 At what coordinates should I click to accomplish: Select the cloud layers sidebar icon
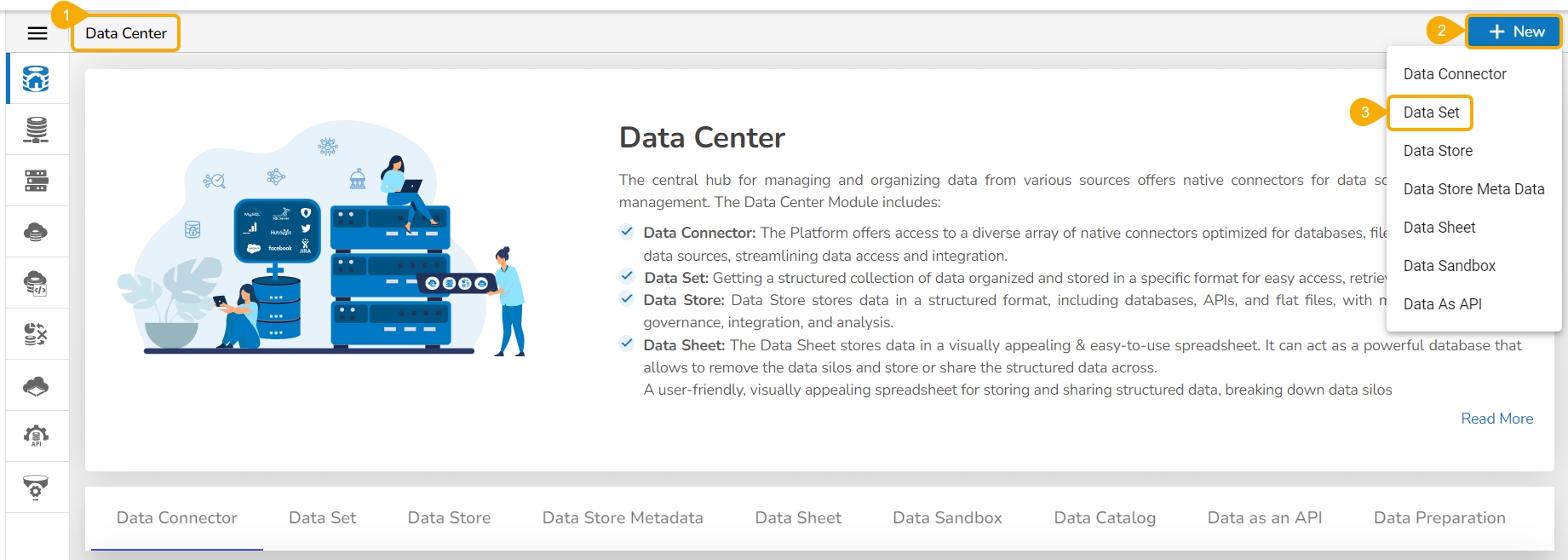point(36,386)
